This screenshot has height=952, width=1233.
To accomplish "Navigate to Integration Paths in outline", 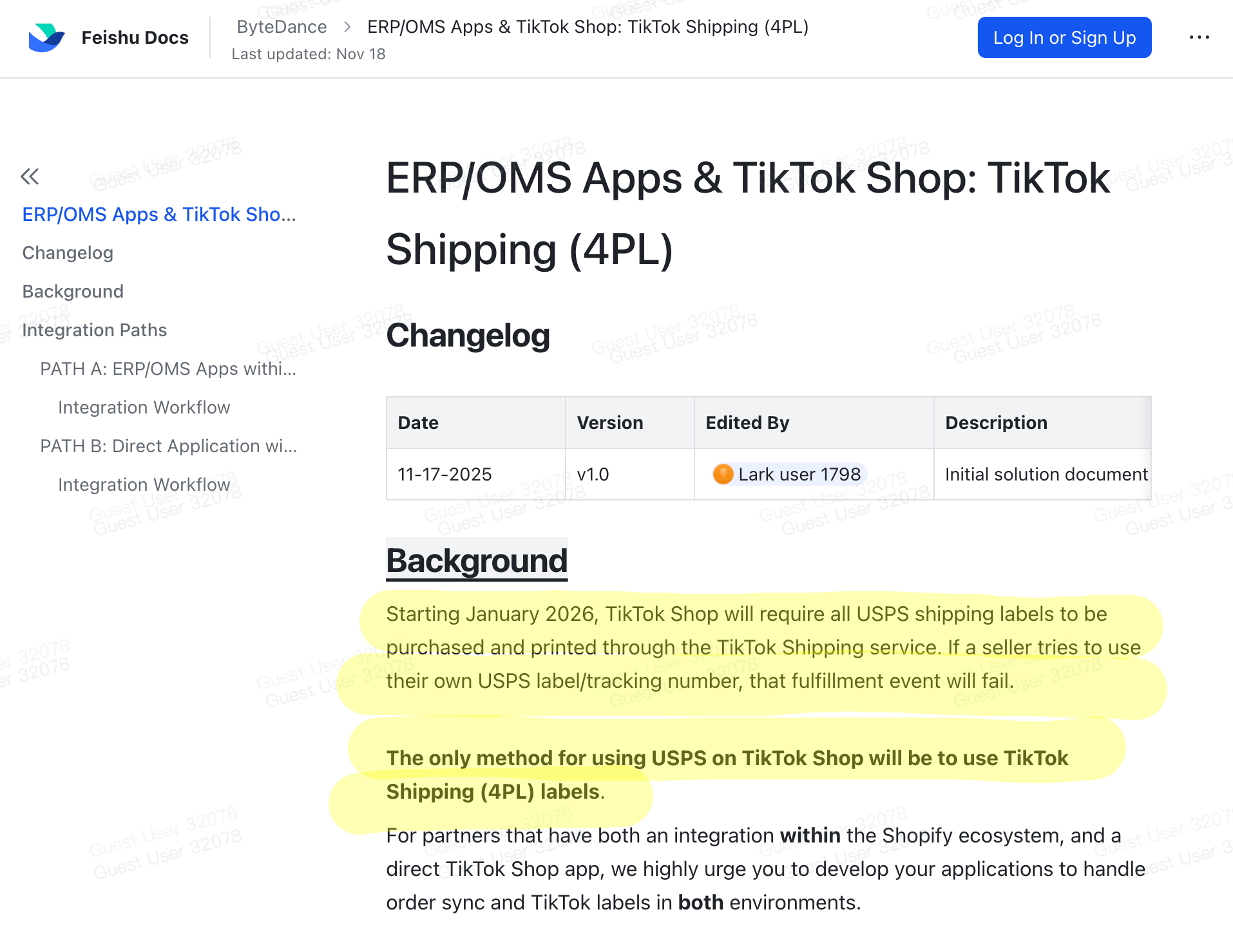I will (95, 330).
